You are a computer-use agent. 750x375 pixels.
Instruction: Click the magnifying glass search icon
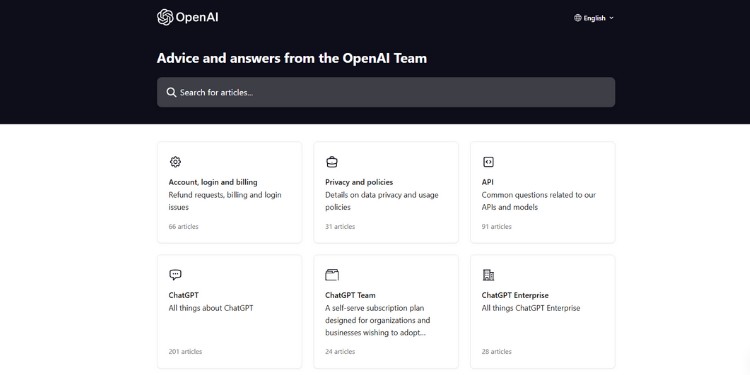[171, 92]
